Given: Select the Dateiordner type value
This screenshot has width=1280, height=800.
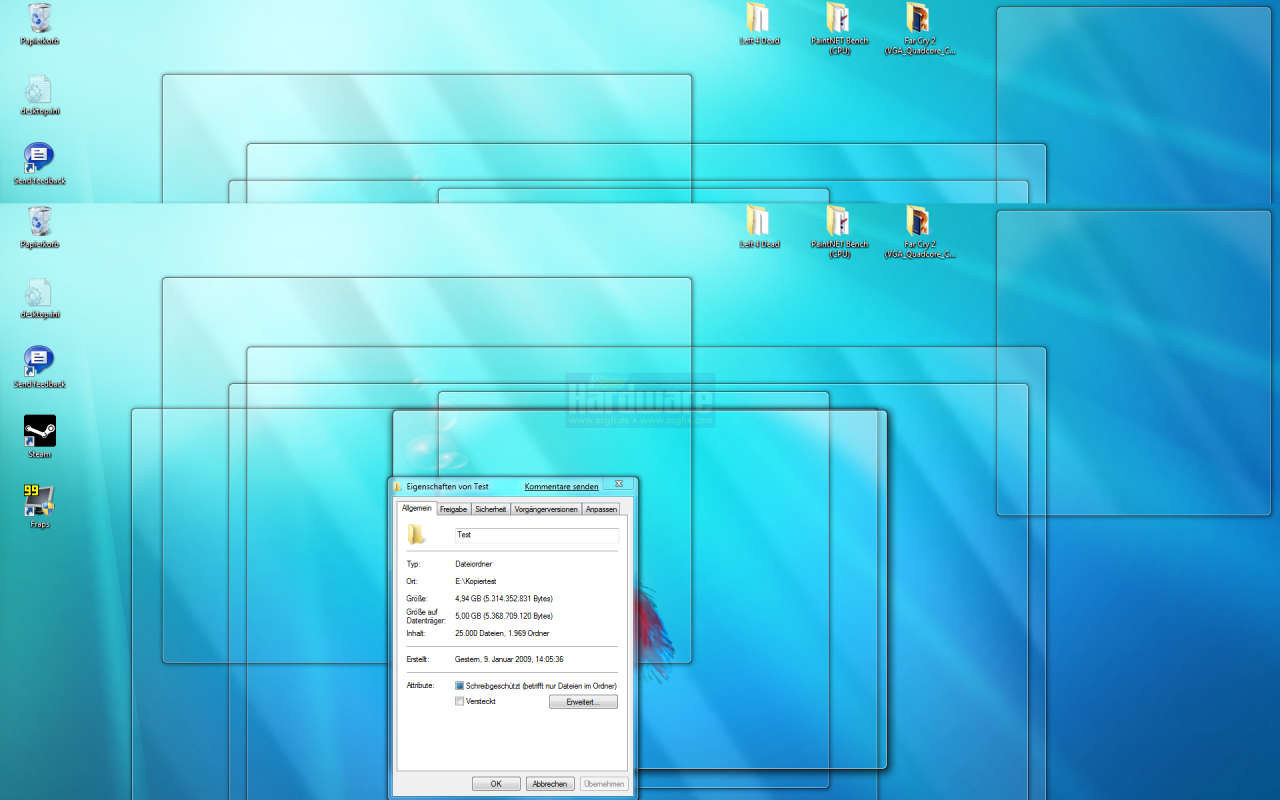Looking at the screenshot, I should tap(474, 564).
